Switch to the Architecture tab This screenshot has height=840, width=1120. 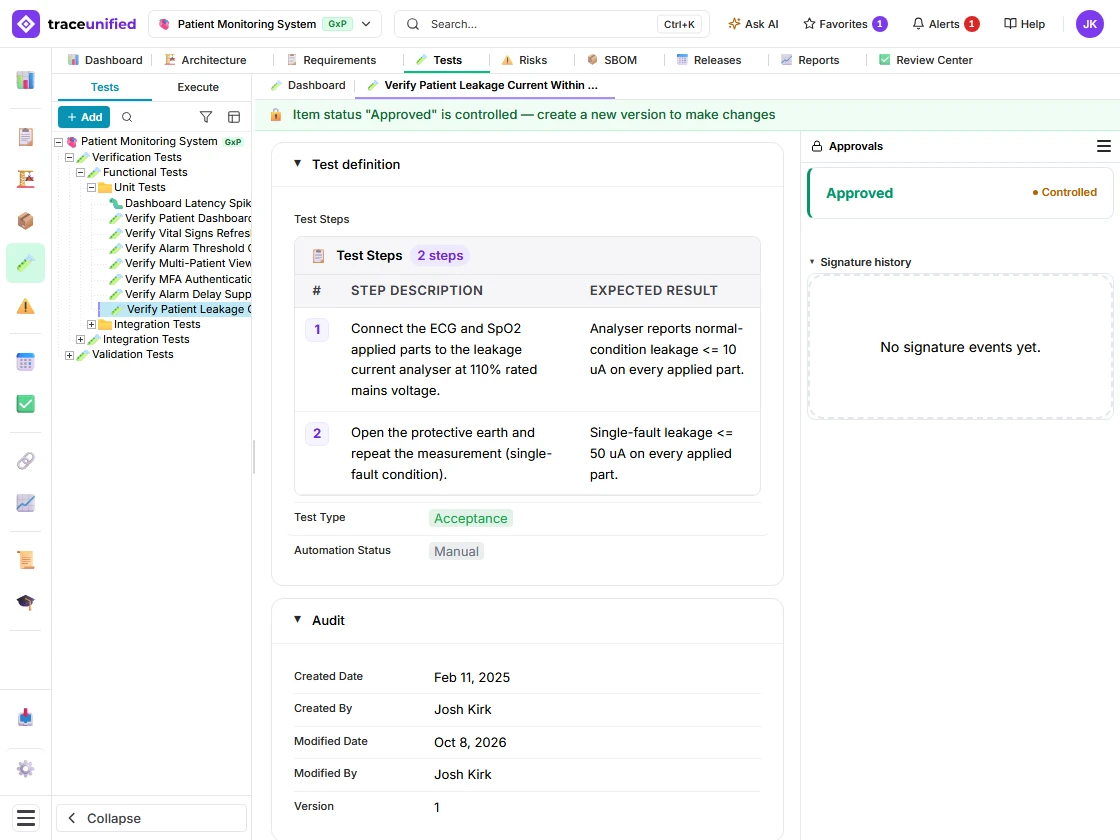click(x=206, y=60)
